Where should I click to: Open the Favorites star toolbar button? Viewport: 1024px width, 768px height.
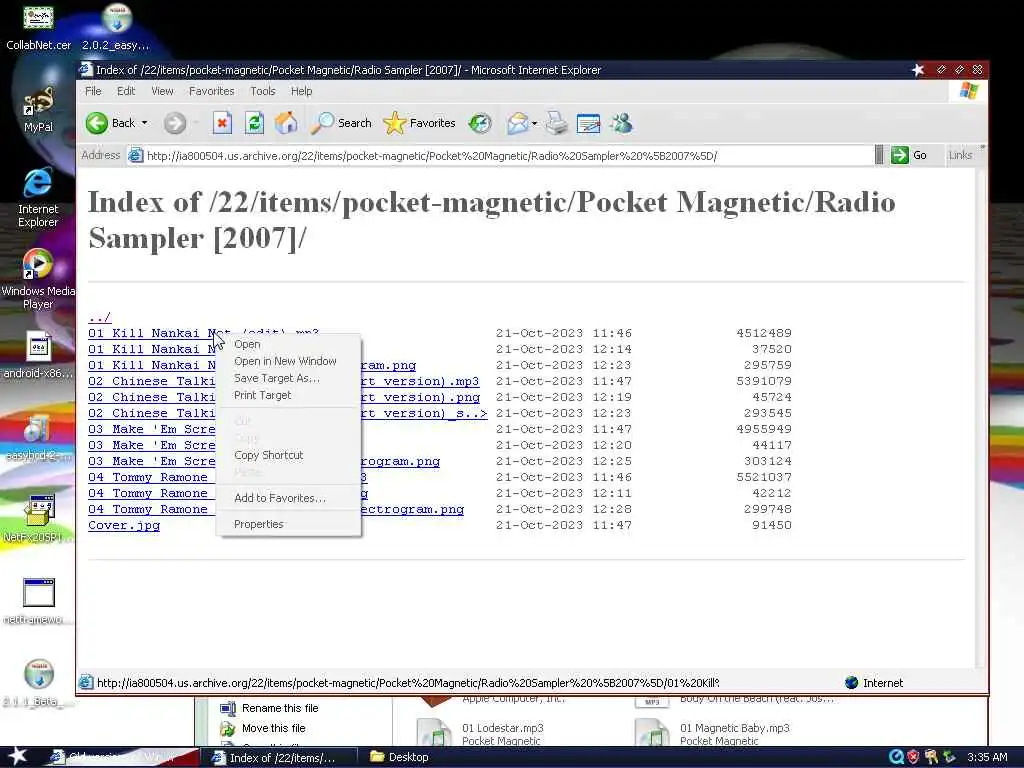(419, 123)
